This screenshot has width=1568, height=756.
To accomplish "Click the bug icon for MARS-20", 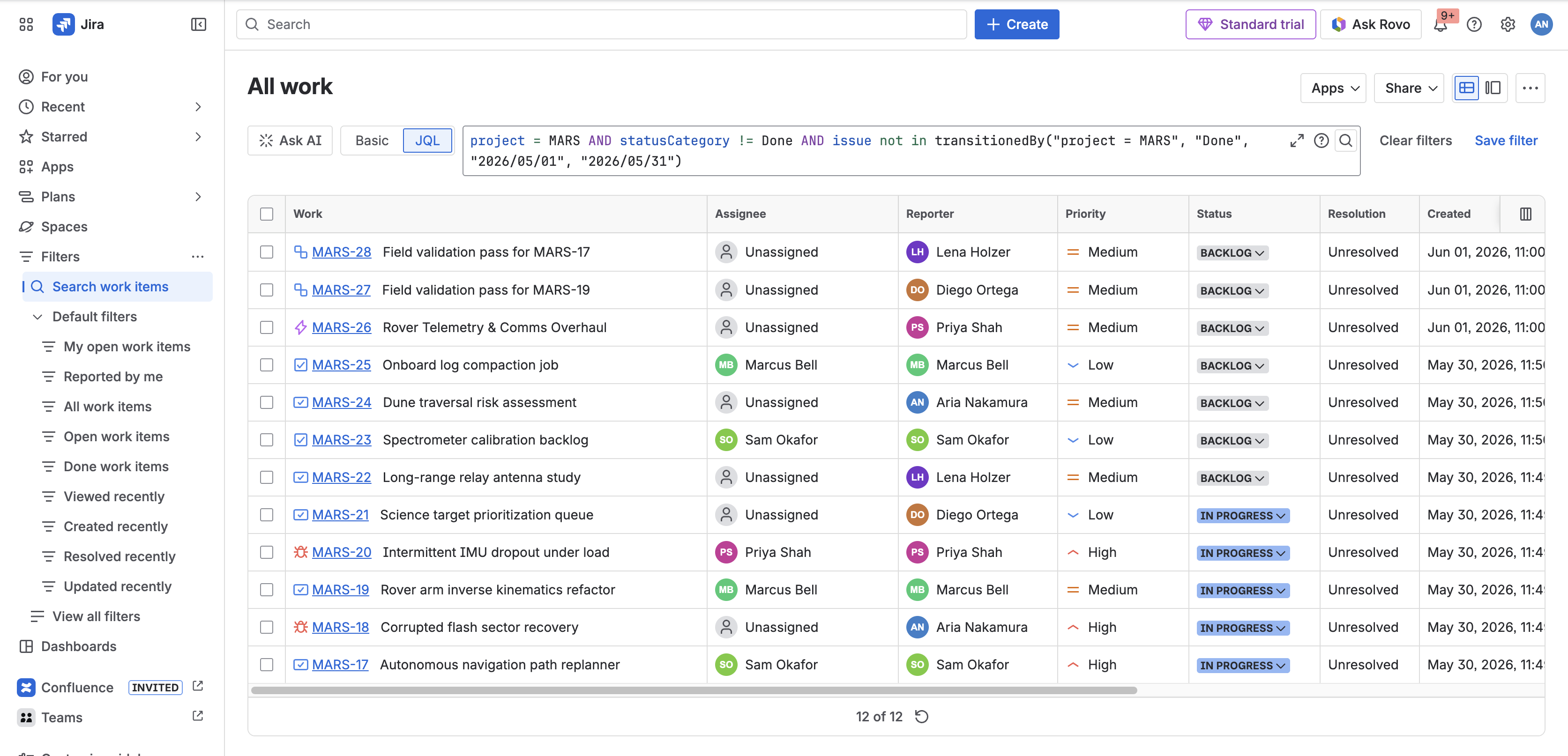I will pos(301,552).
